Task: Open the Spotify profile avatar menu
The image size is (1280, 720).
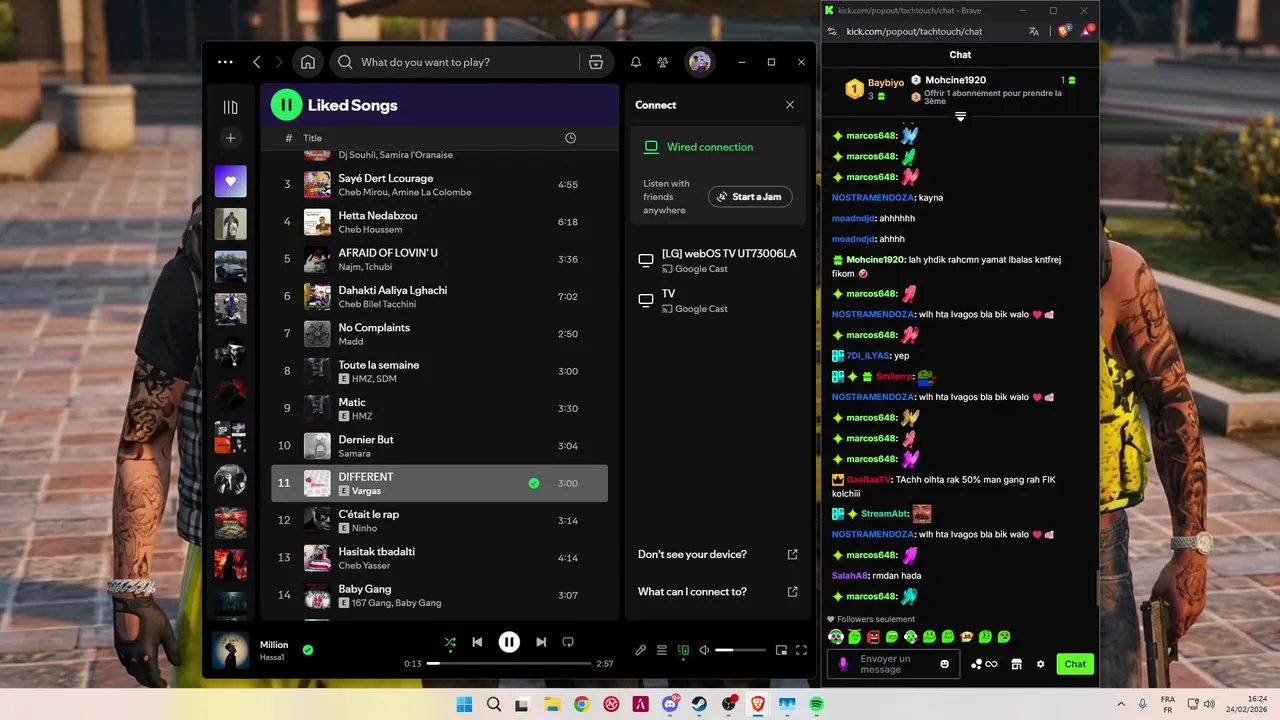Action: tap(700, 62)
